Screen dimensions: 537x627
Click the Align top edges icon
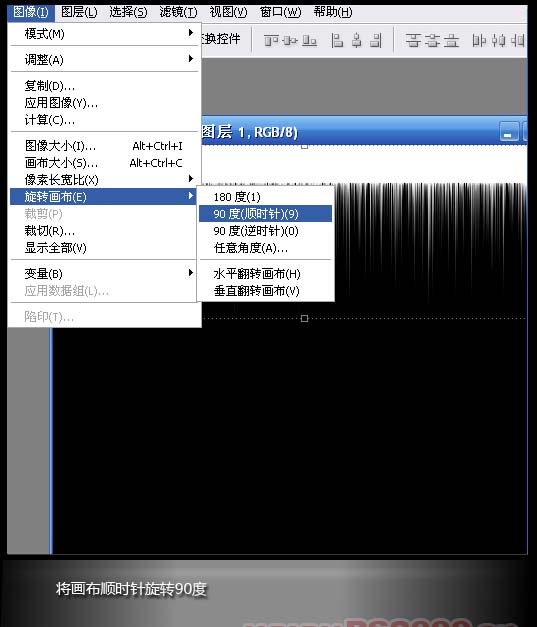pos(271,40)
